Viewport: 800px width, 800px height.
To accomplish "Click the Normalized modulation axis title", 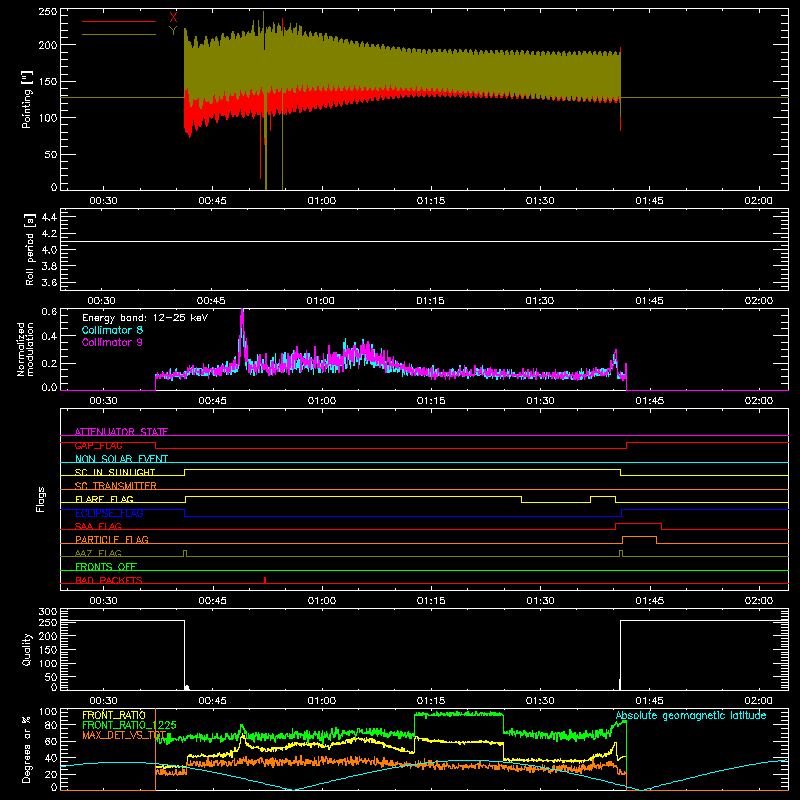I will (x=25, y=349).
